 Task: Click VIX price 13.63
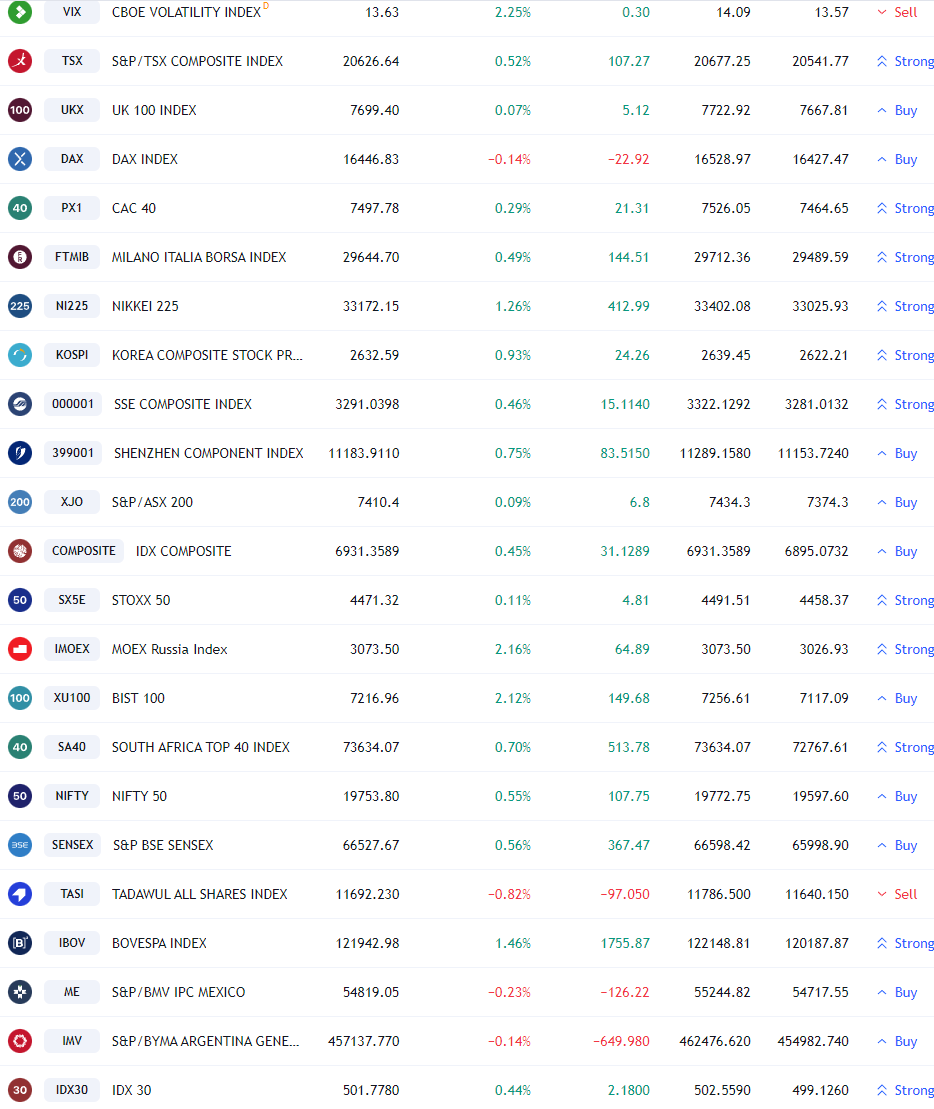(382, 13)
